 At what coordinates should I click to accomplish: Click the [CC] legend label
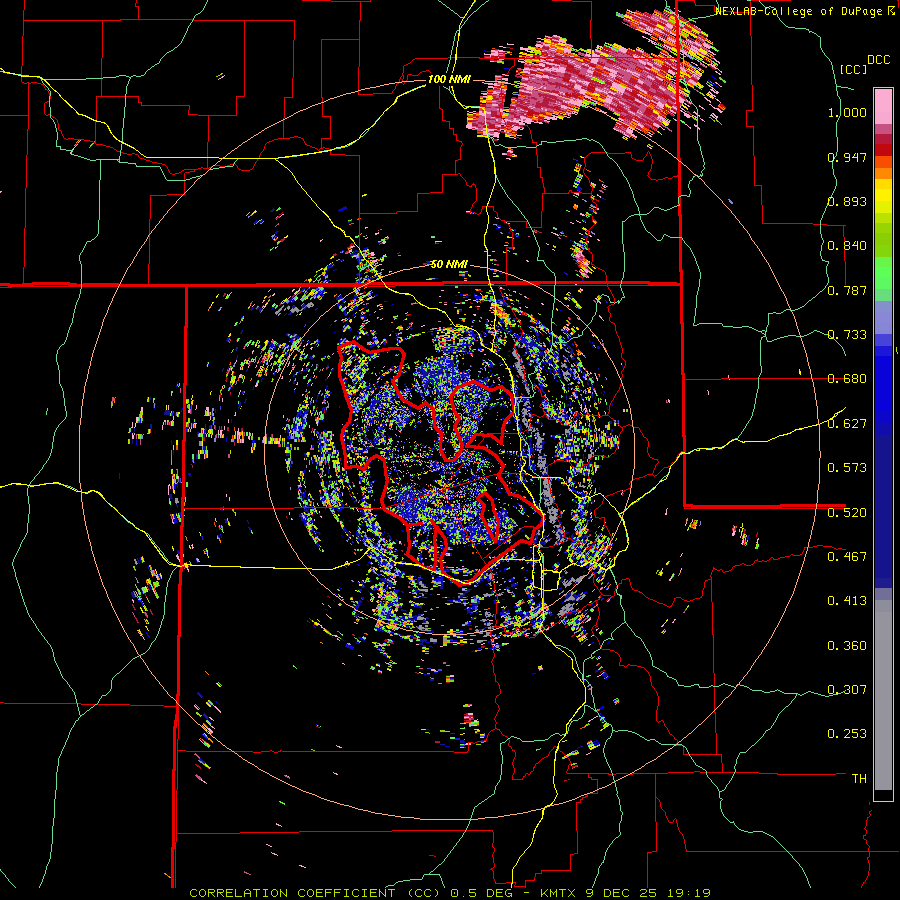(x=853, y=69)
